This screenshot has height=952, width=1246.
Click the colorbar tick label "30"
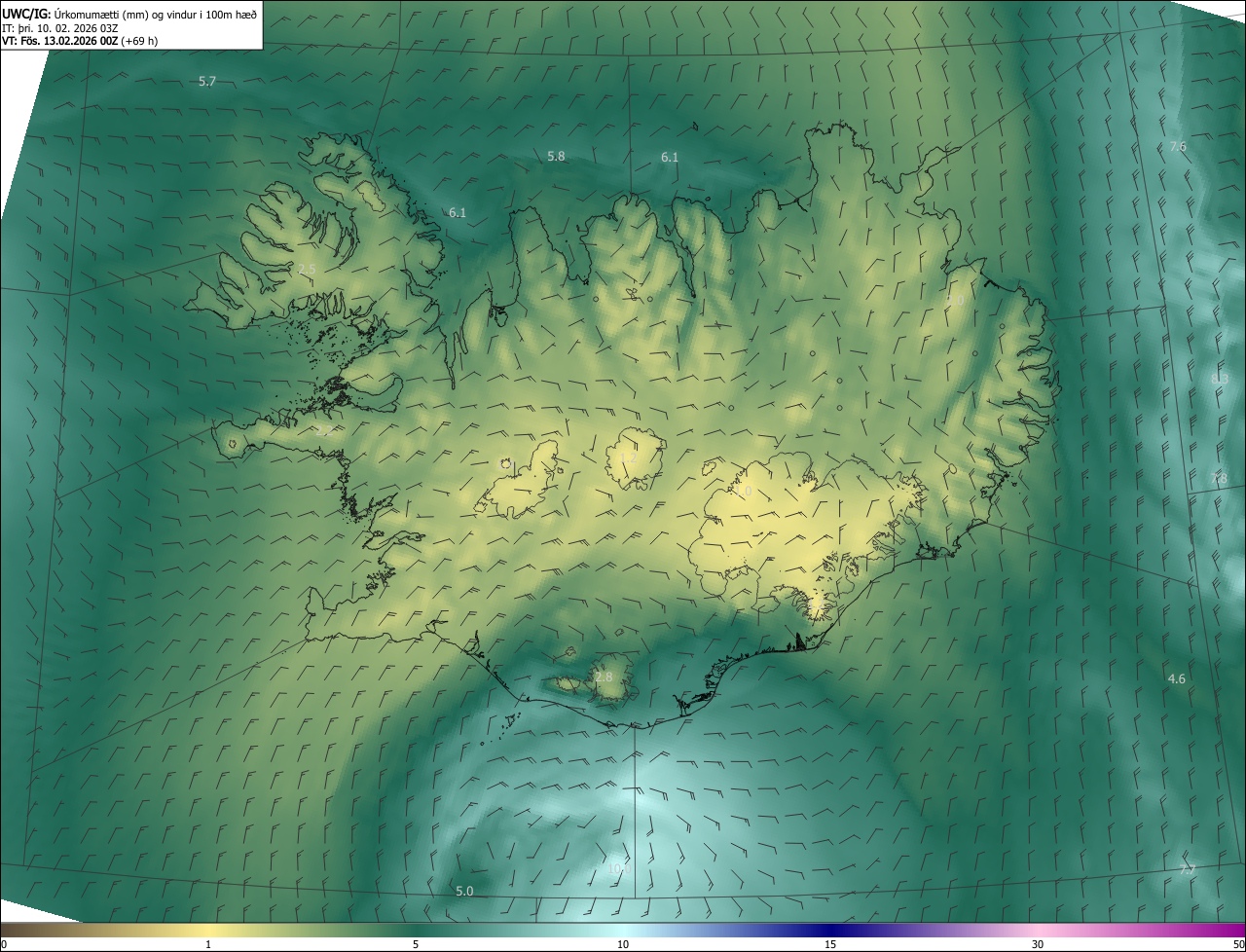tap(1038, 945)
